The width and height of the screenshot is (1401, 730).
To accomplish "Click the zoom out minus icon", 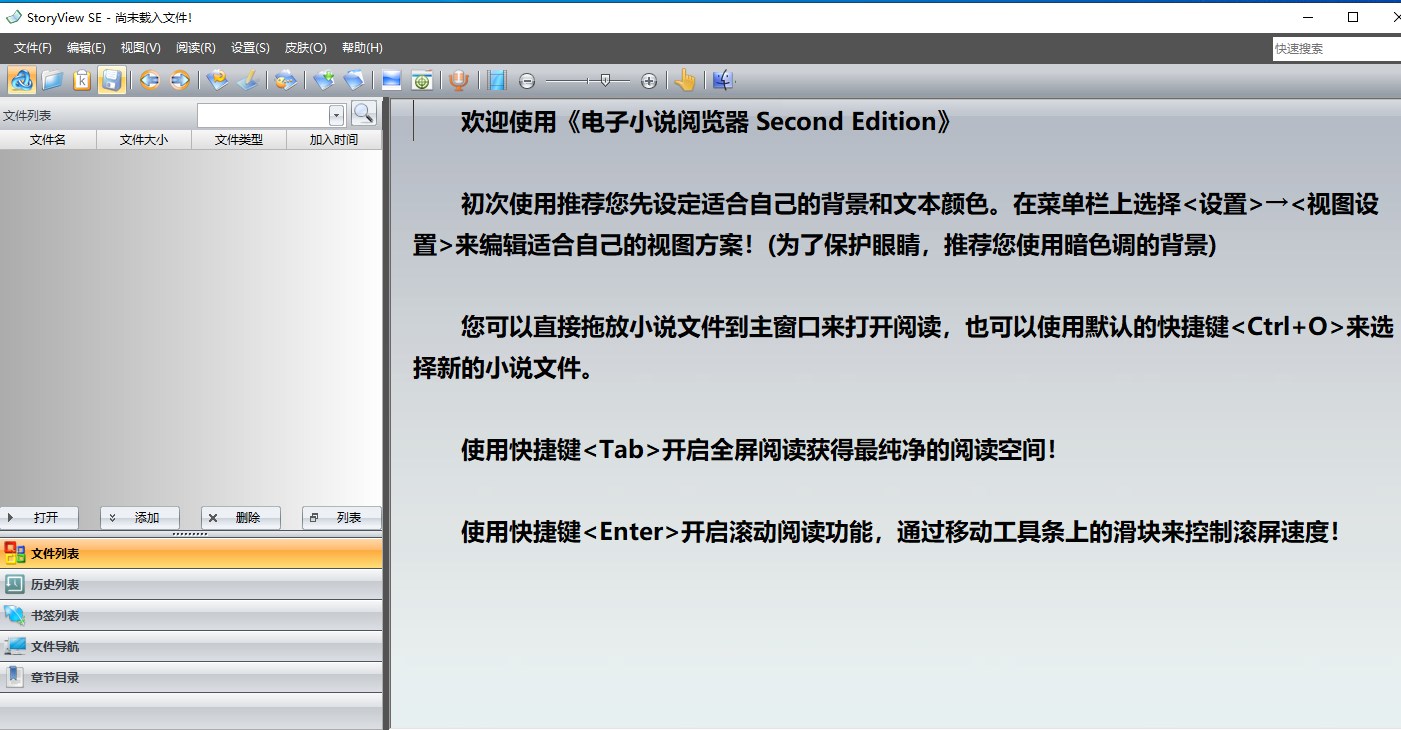I will coord(527,80).
